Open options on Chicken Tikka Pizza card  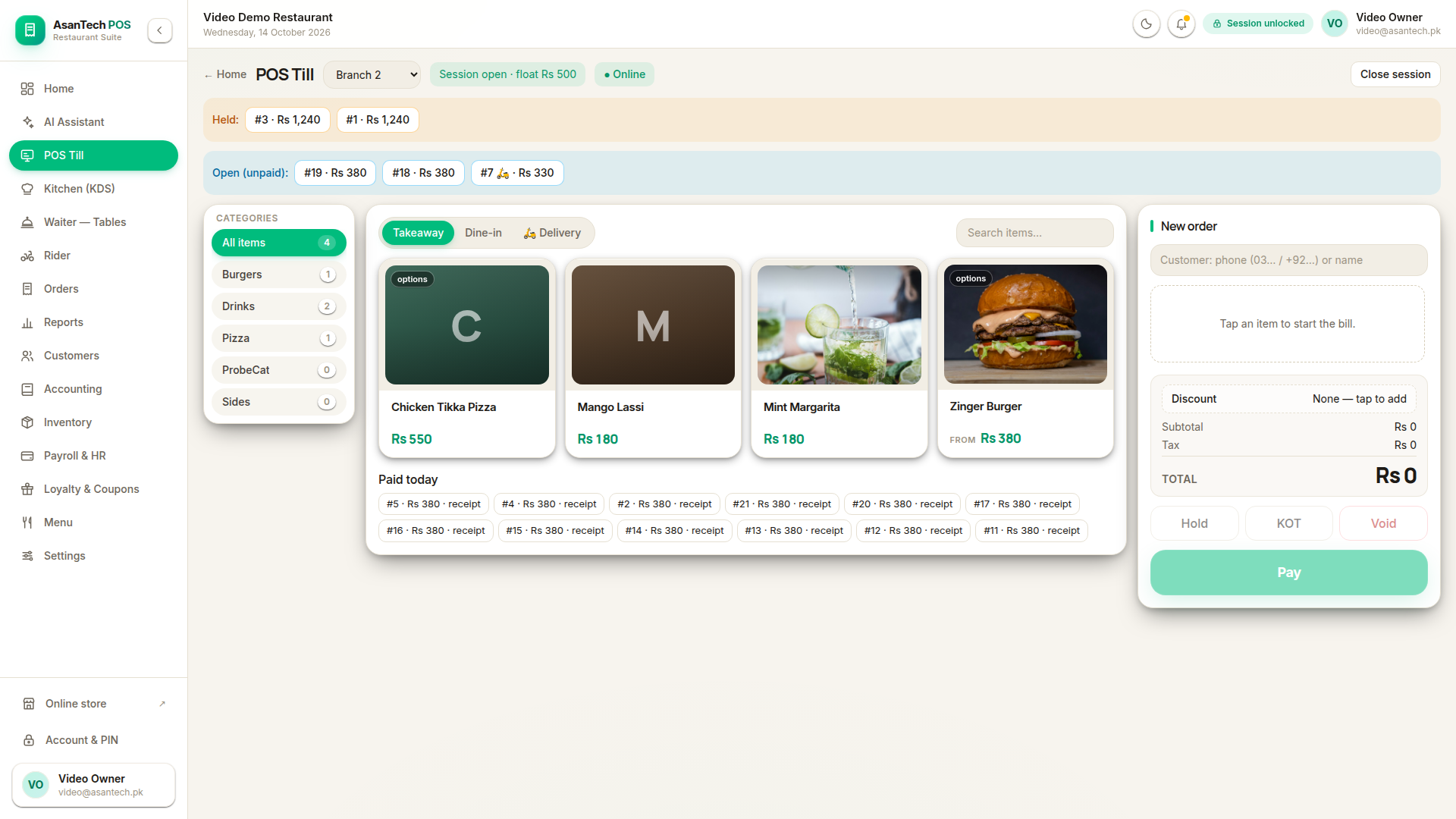[x=412, y=280]
